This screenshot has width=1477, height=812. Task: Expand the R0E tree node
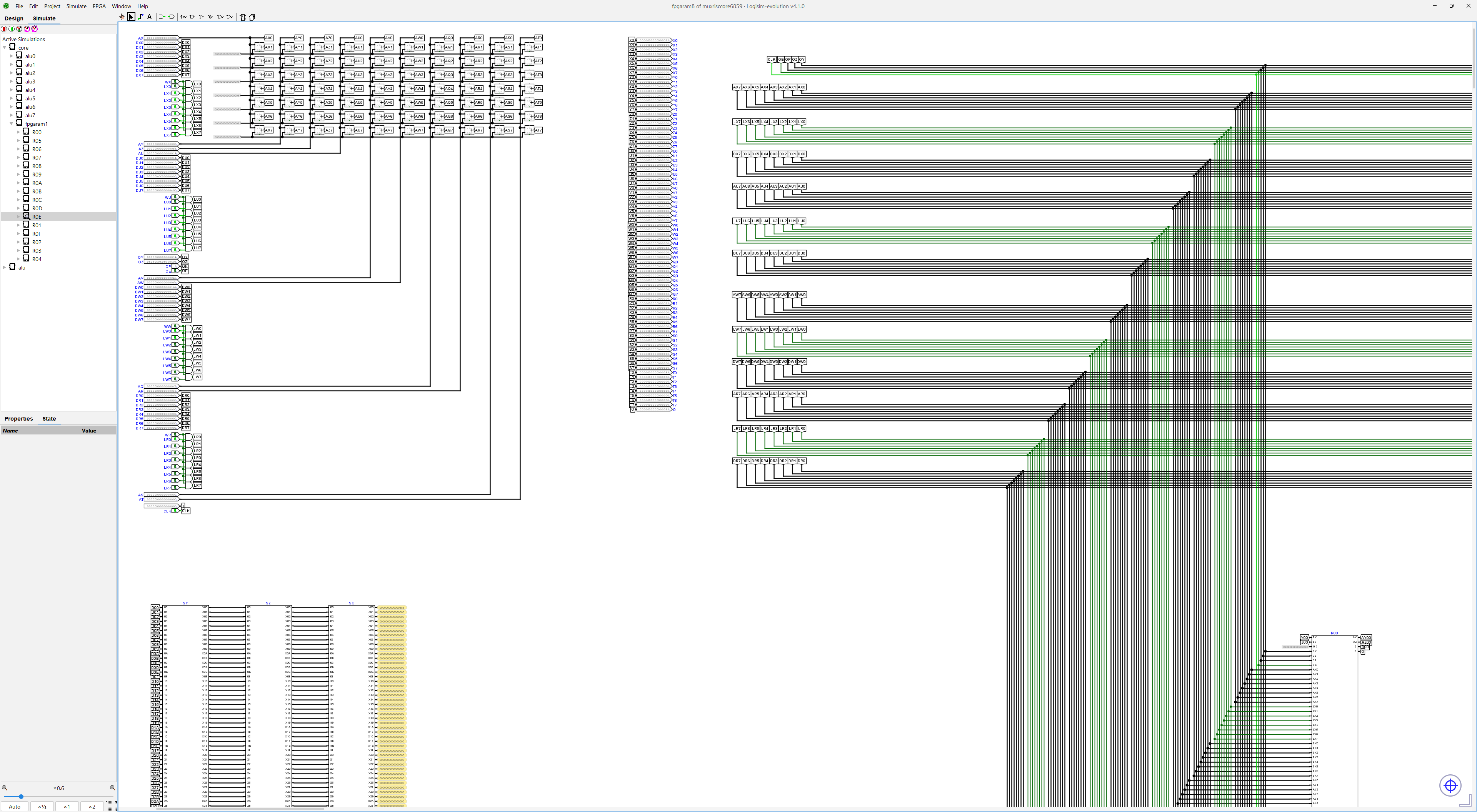point(18,216)
